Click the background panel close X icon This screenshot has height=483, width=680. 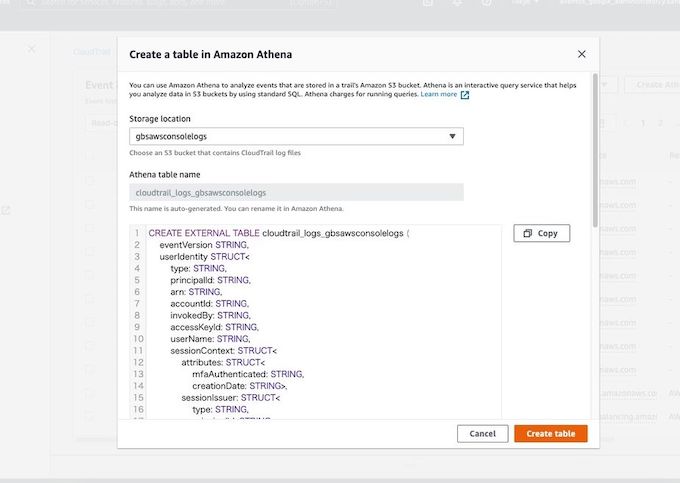pyautogui.click(x=31, y=49)
